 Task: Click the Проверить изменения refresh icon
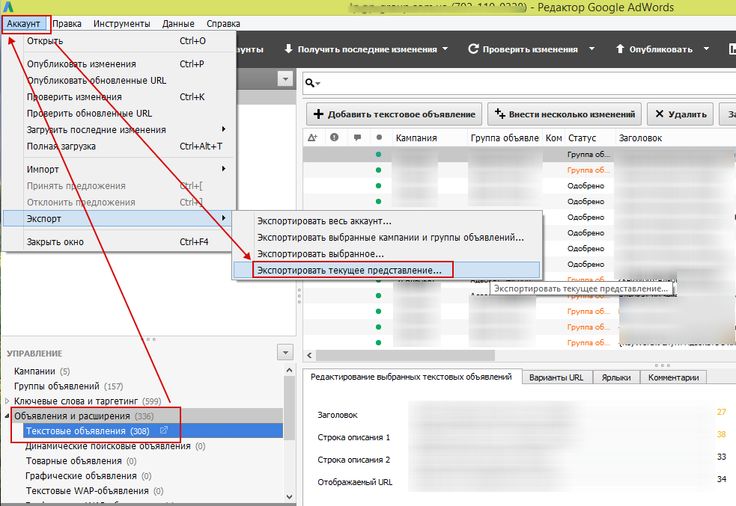click(x=473, y=49)
